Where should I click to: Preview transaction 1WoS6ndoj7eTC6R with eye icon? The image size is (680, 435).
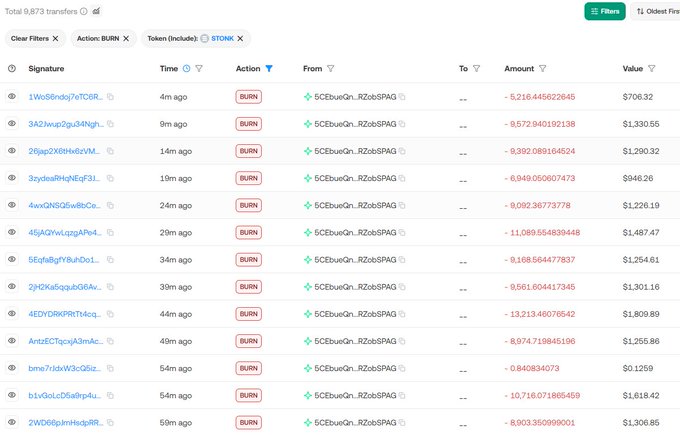(x=12, y=96)
